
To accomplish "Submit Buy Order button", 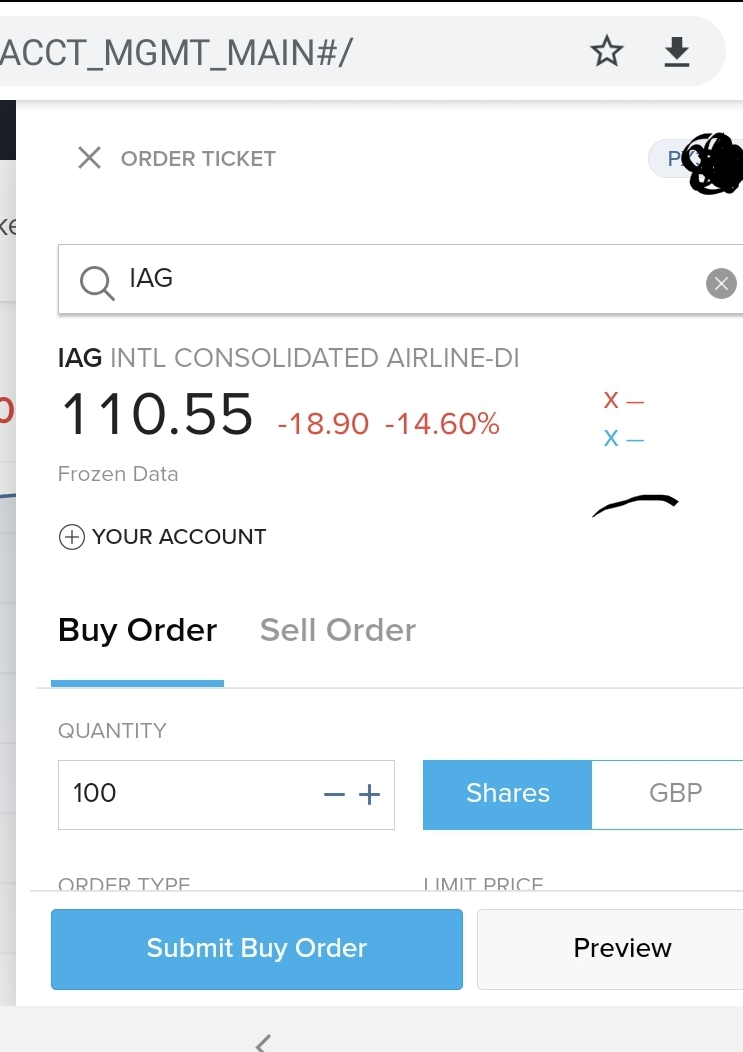I will (257, 949).
